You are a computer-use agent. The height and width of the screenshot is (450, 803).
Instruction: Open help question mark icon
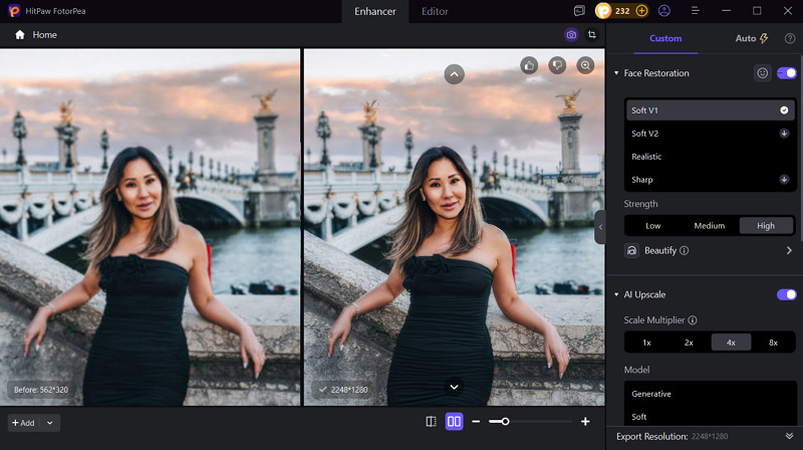[790, 38]
